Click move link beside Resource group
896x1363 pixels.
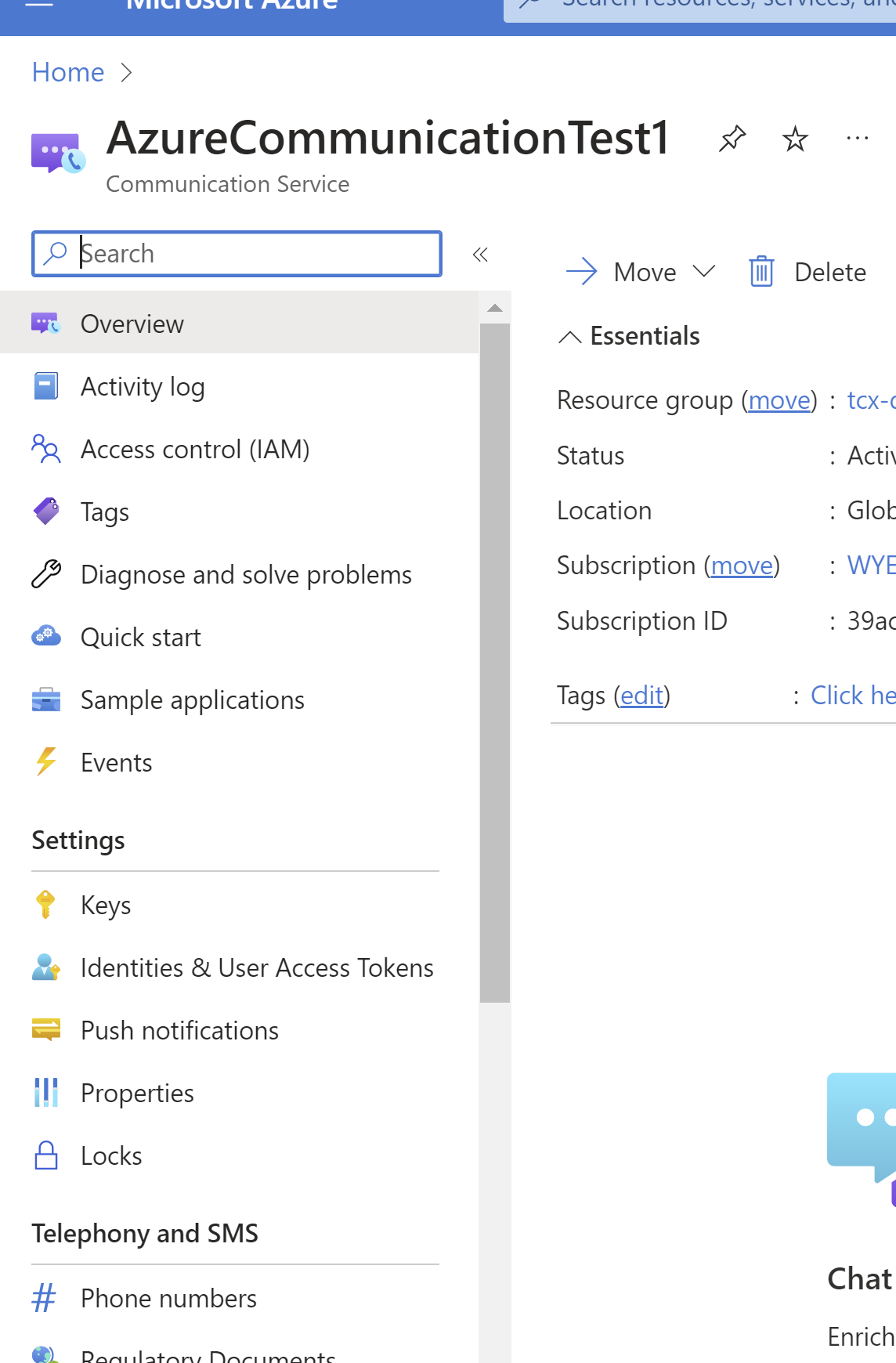tap(779, 400)
